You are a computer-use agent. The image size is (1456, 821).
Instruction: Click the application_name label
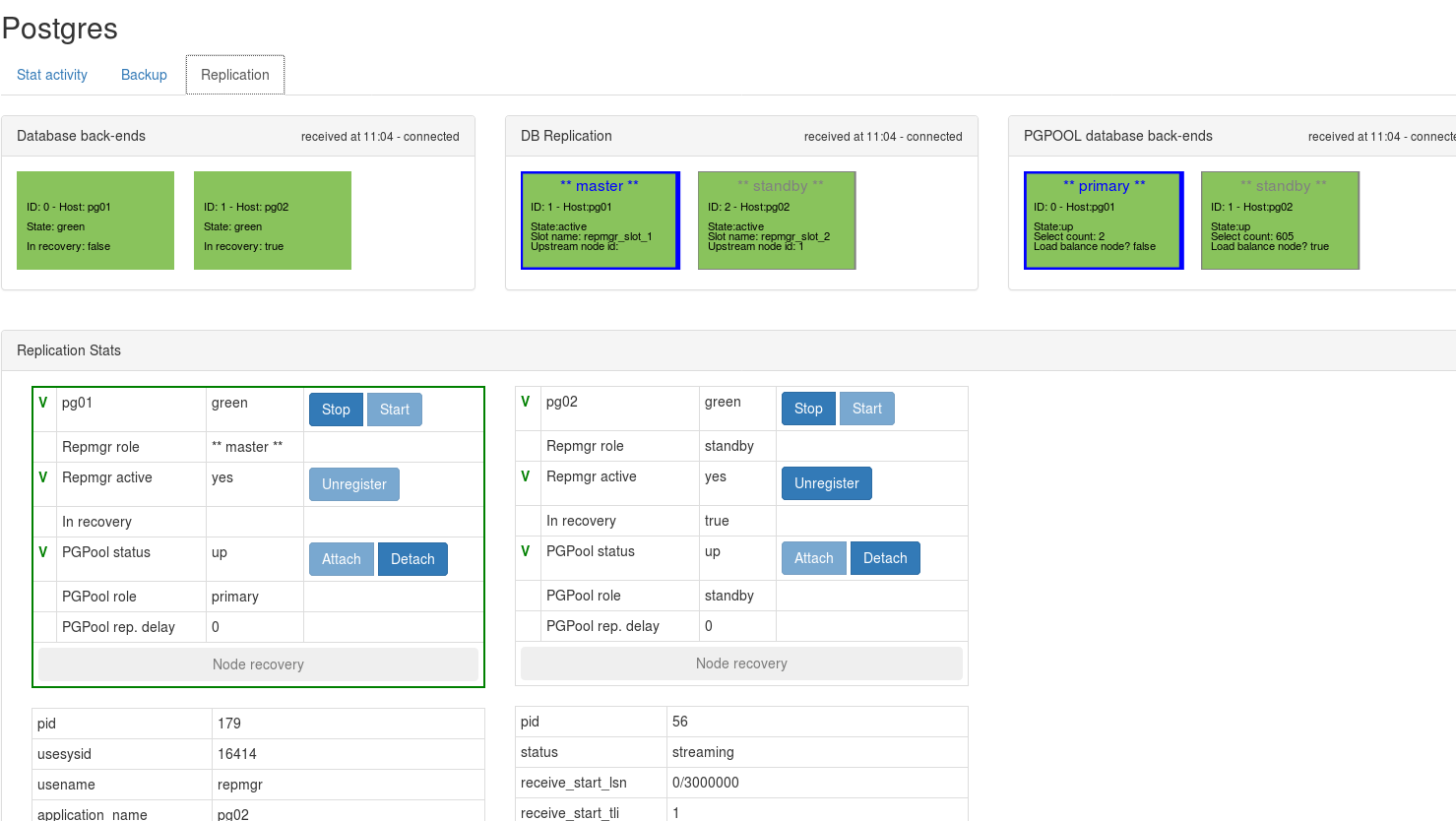click(x=93, y=814)
